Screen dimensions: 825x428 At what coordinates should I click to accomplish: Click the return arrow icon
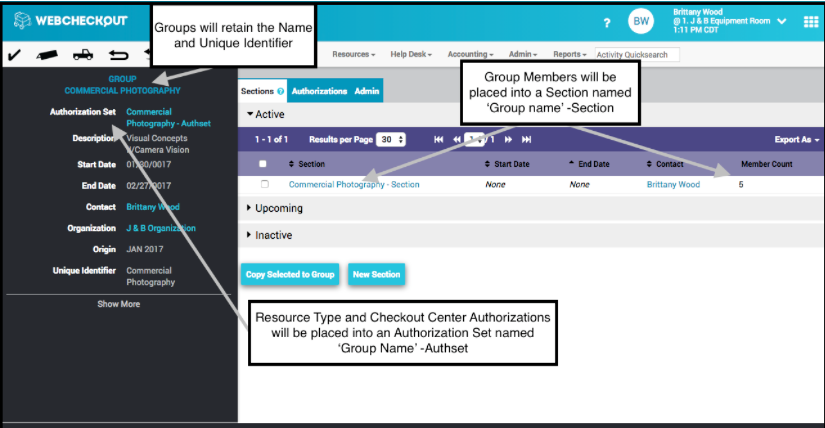click(x=118, y=54)
